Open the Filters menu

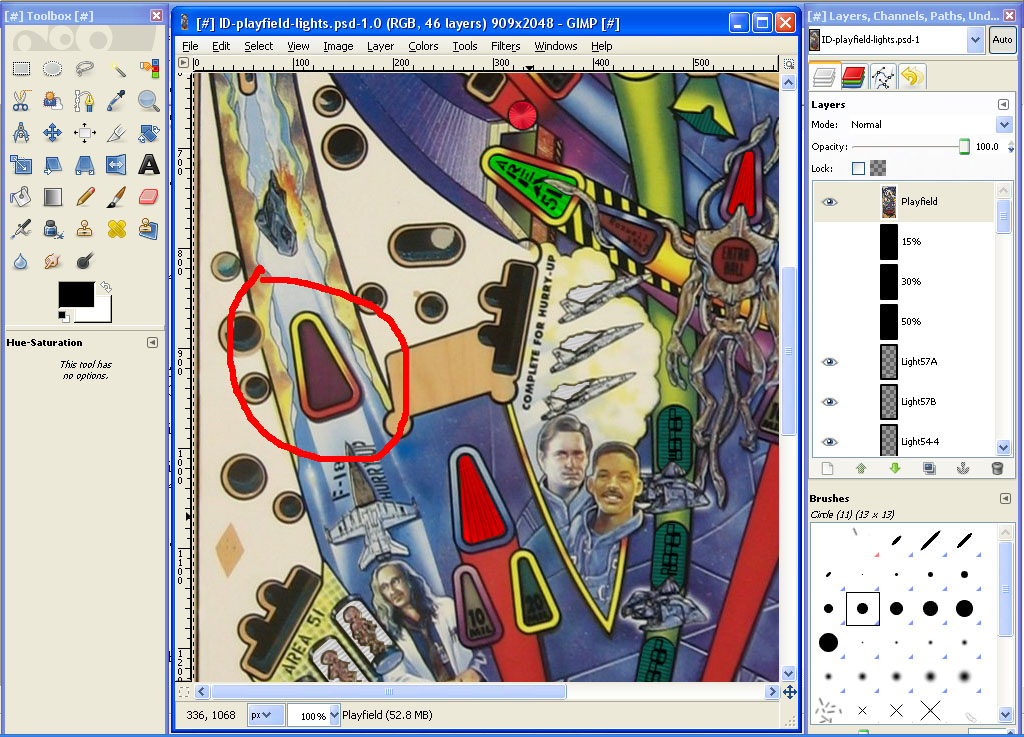pos(505,46)
